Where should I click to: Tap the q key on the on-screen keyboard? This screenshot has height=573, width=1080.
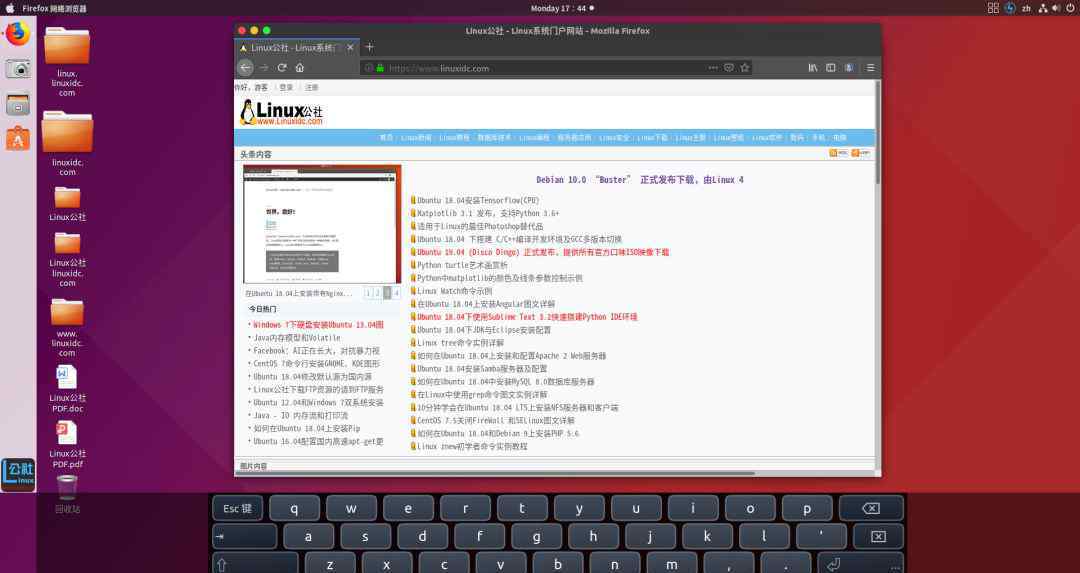(294, 508)
